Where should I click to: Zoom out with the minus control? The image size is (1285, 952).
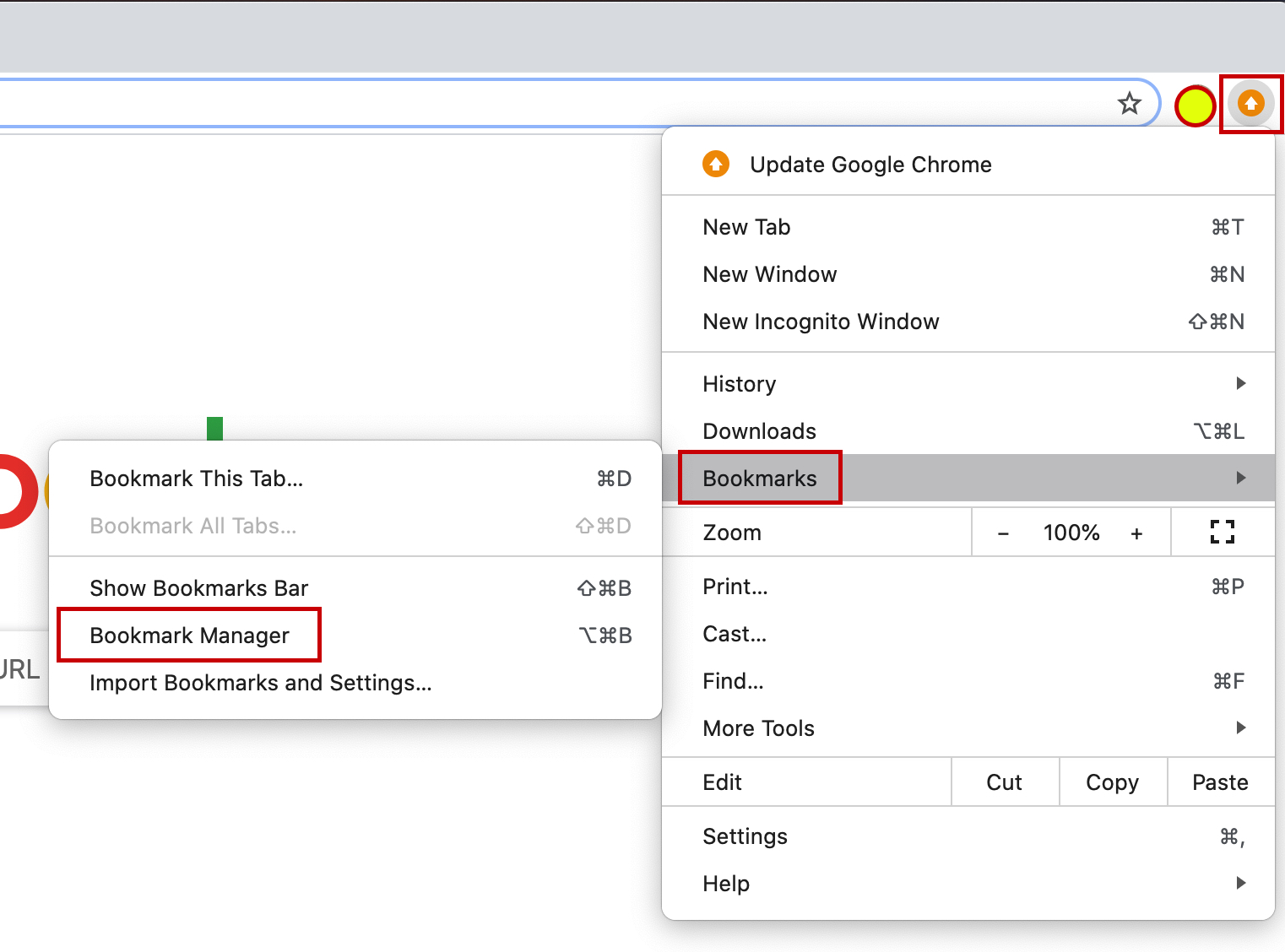click(1003, 533)
